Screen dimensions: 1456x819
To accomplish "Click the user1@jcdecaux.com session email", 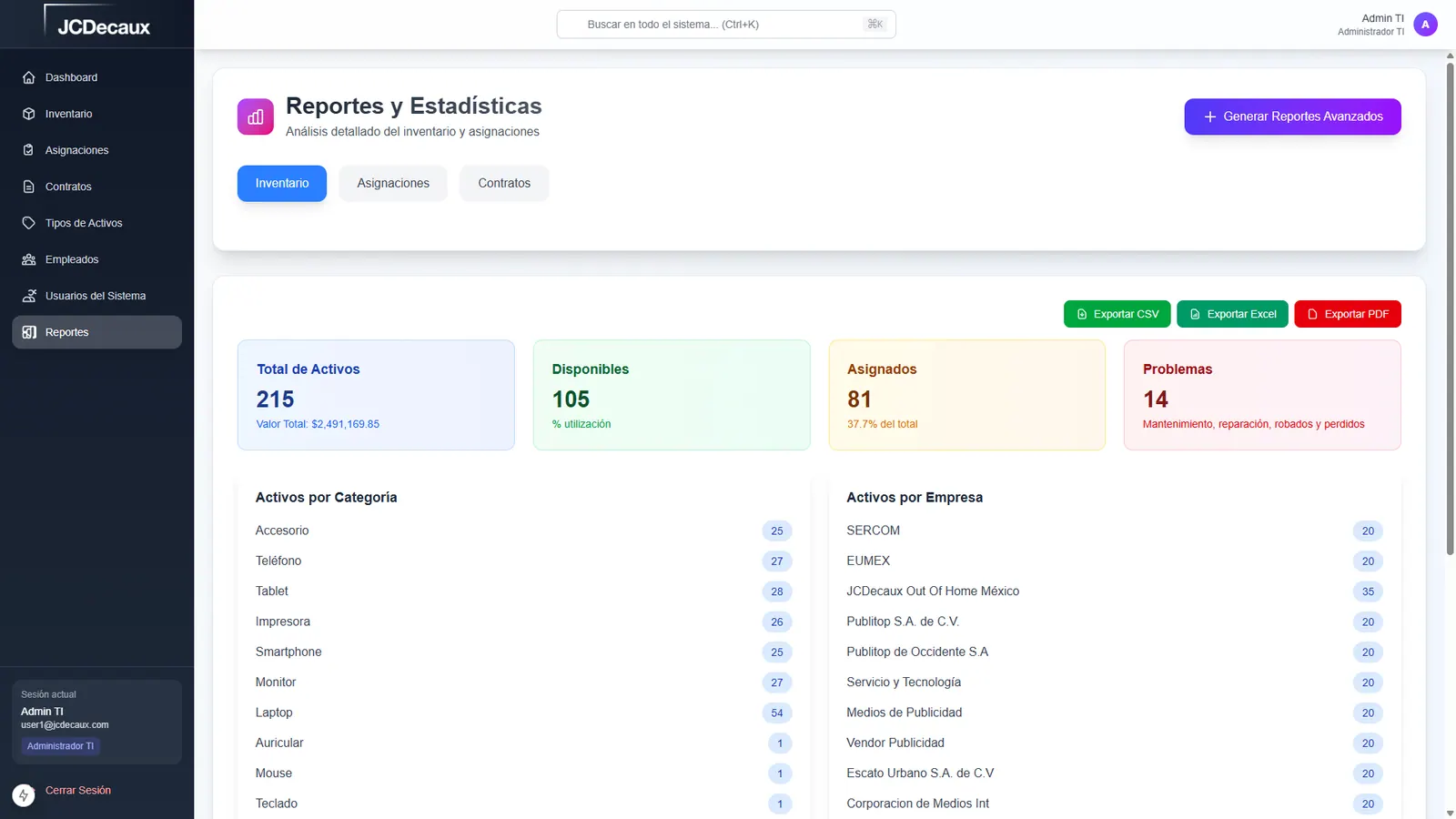I will point(65,725).
